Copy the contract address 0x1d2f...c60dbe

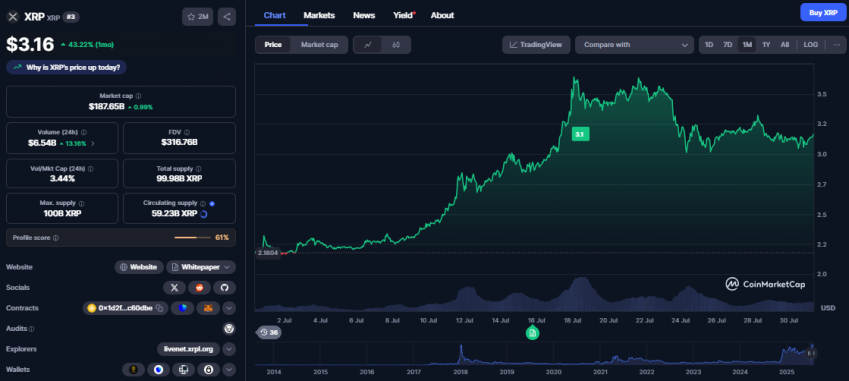click(x=160, y=308)
